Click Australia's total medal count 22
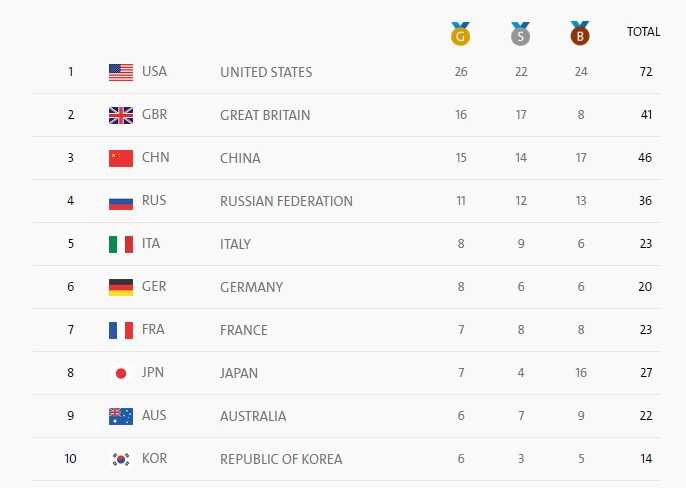The image size is (686, 488). coord(646,416)
